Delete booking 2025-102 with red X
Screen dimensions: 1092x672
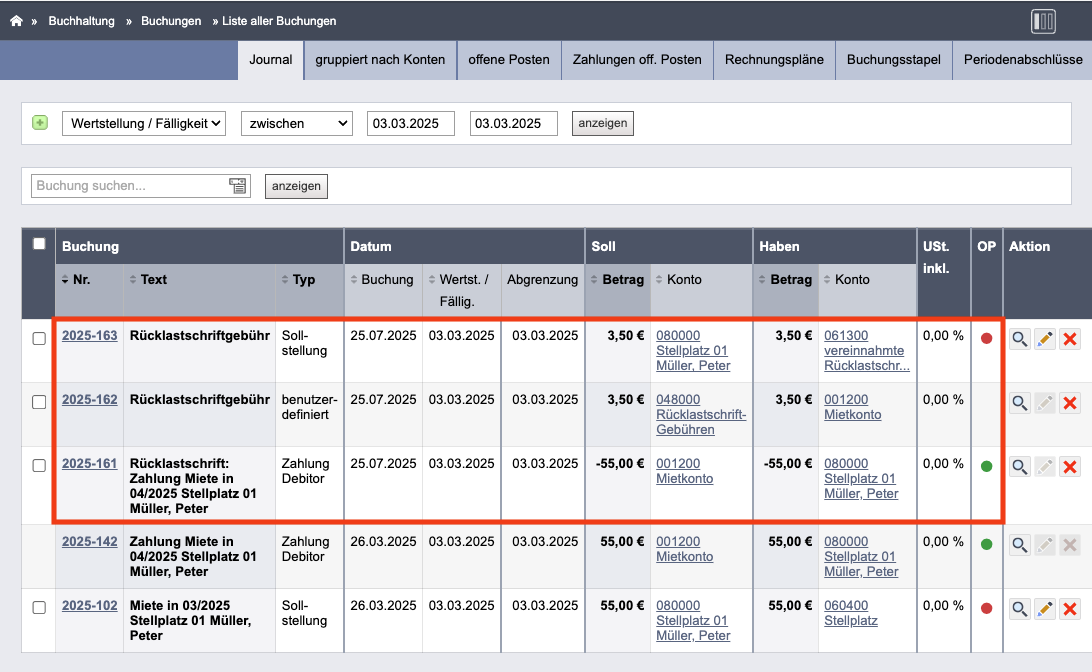[1070, 609]
